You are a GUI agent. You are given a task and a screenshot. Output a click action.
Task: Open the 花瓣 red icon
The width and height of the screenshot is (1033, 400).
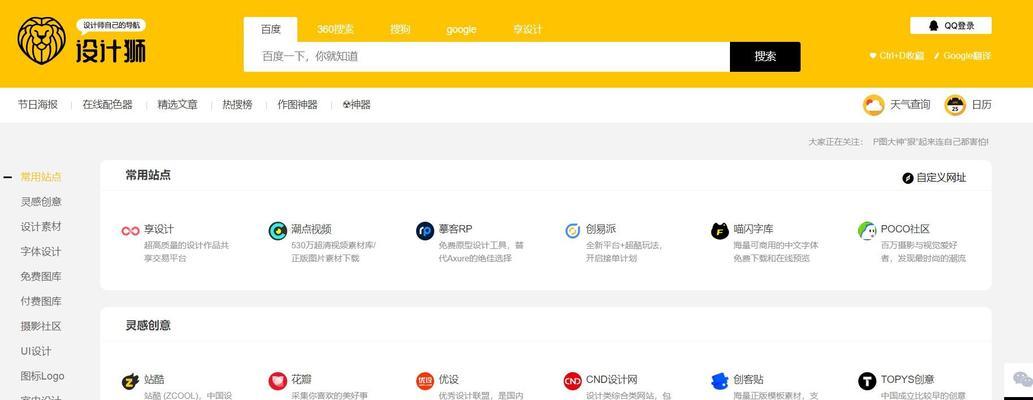pos(277,381)
